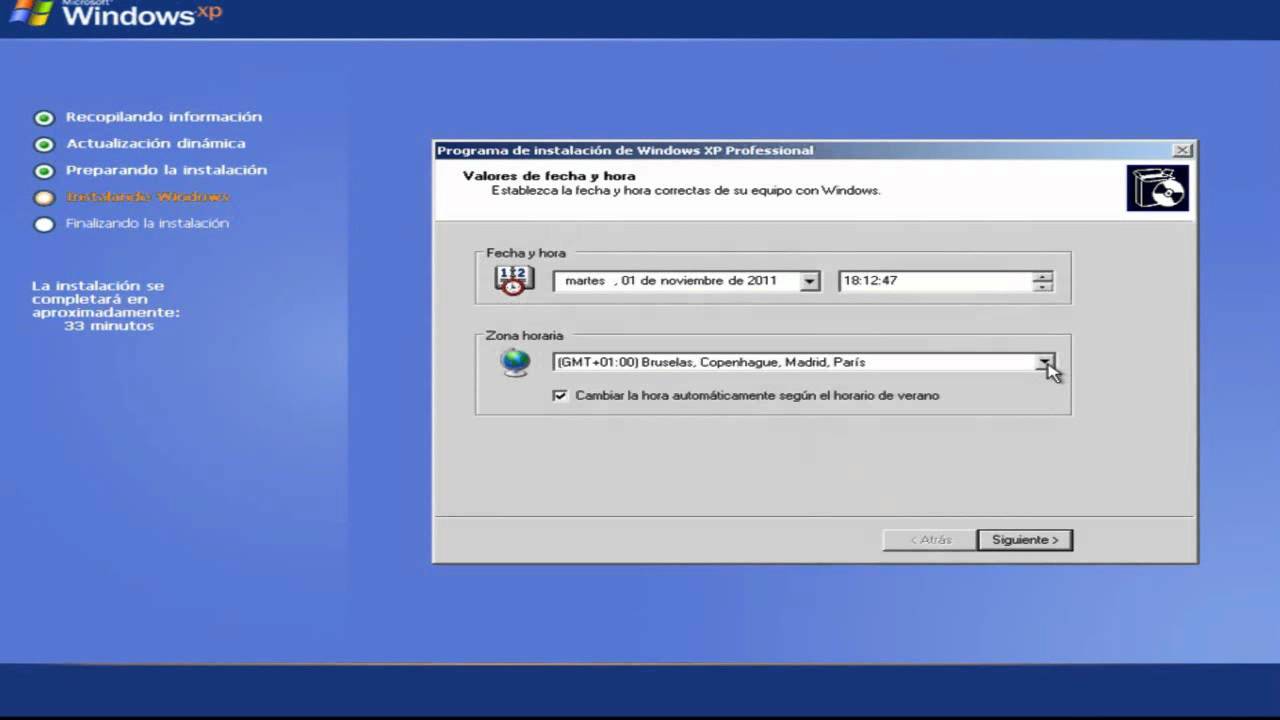Click the 'Zona horaria' group label

point(525,336)
